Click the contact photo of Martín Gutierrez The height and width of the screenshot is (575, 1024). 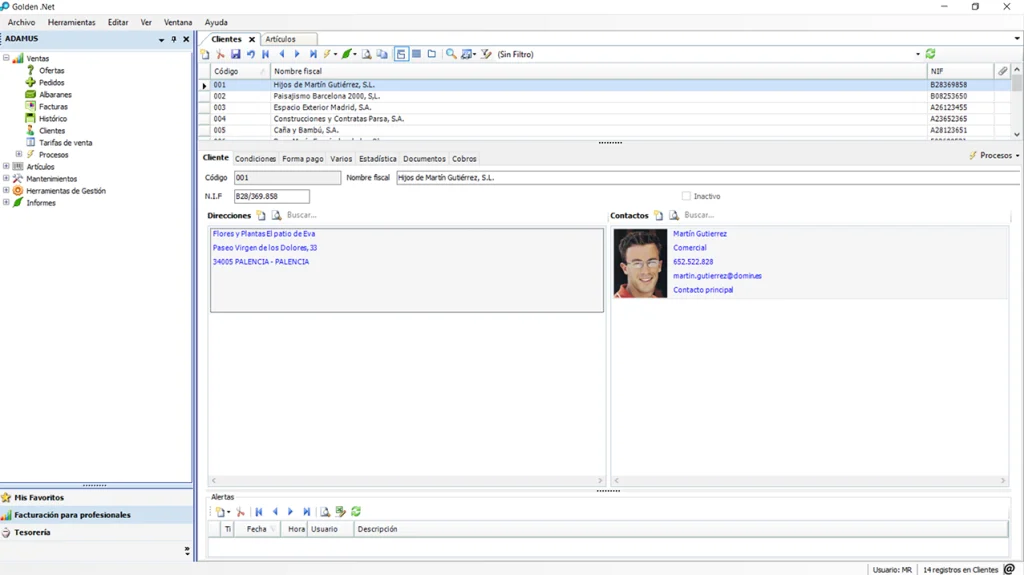pyautogui.click(x=640, y=264)
